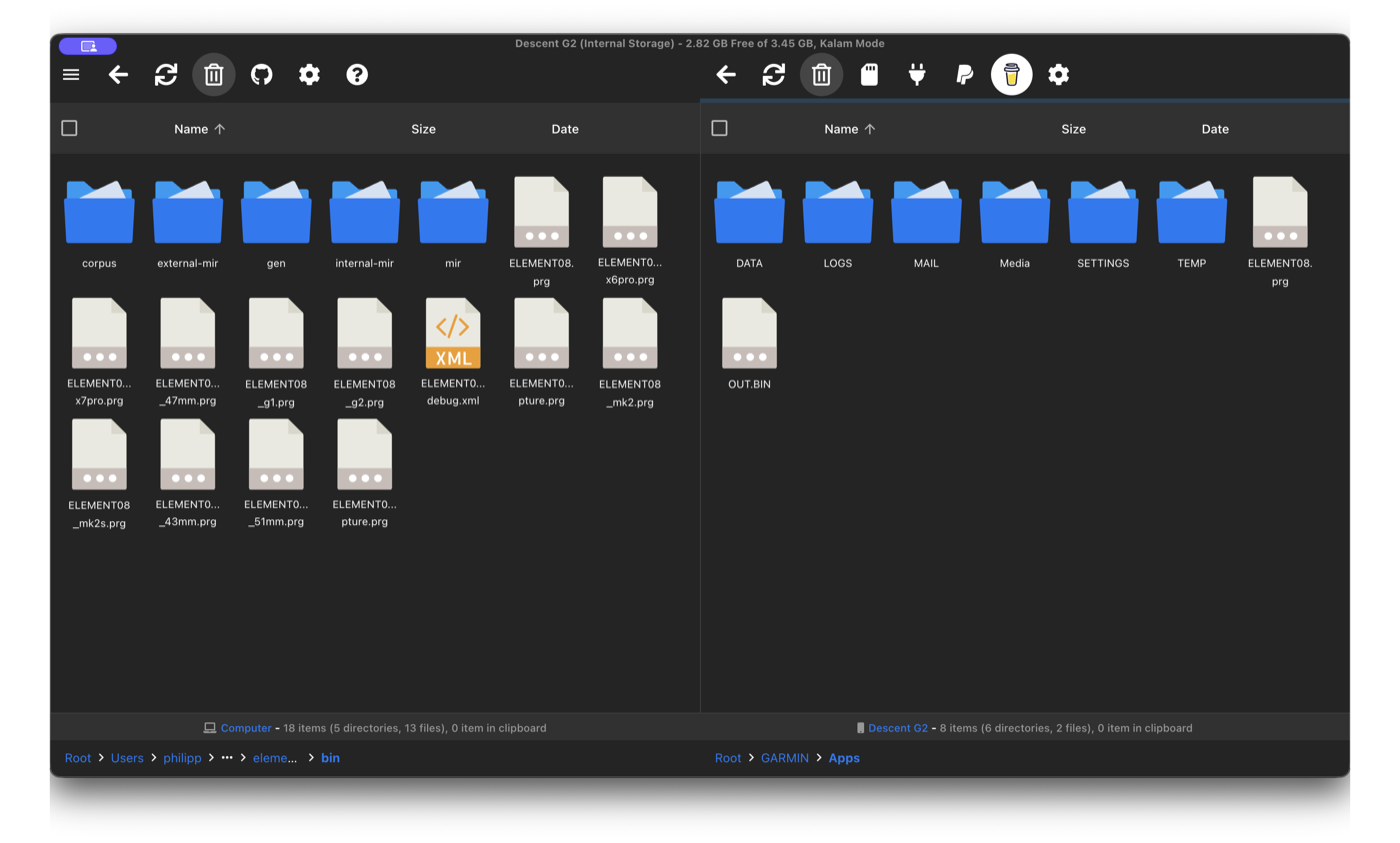This screenshot has height=843, width=1400.
Task: Click the GARMIN breadcrumb
Action: click(x=784, y=758)
